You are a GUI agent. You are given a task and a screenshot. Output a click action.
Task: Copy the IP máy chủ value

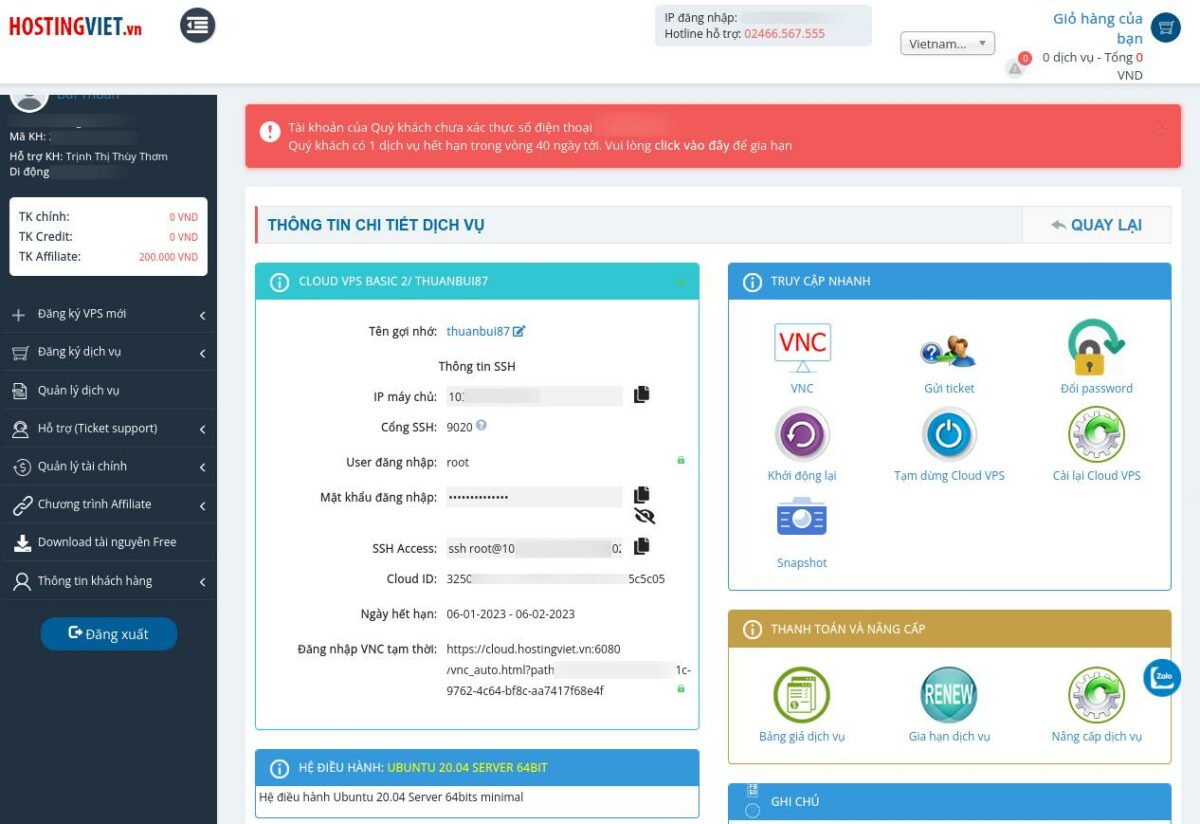point(641,394)
